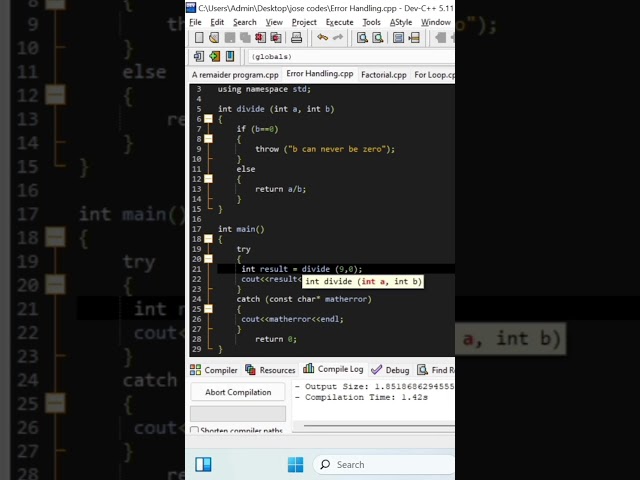Open the View menu
Viewport: 640px width, 480px height.
coord(274,22)
